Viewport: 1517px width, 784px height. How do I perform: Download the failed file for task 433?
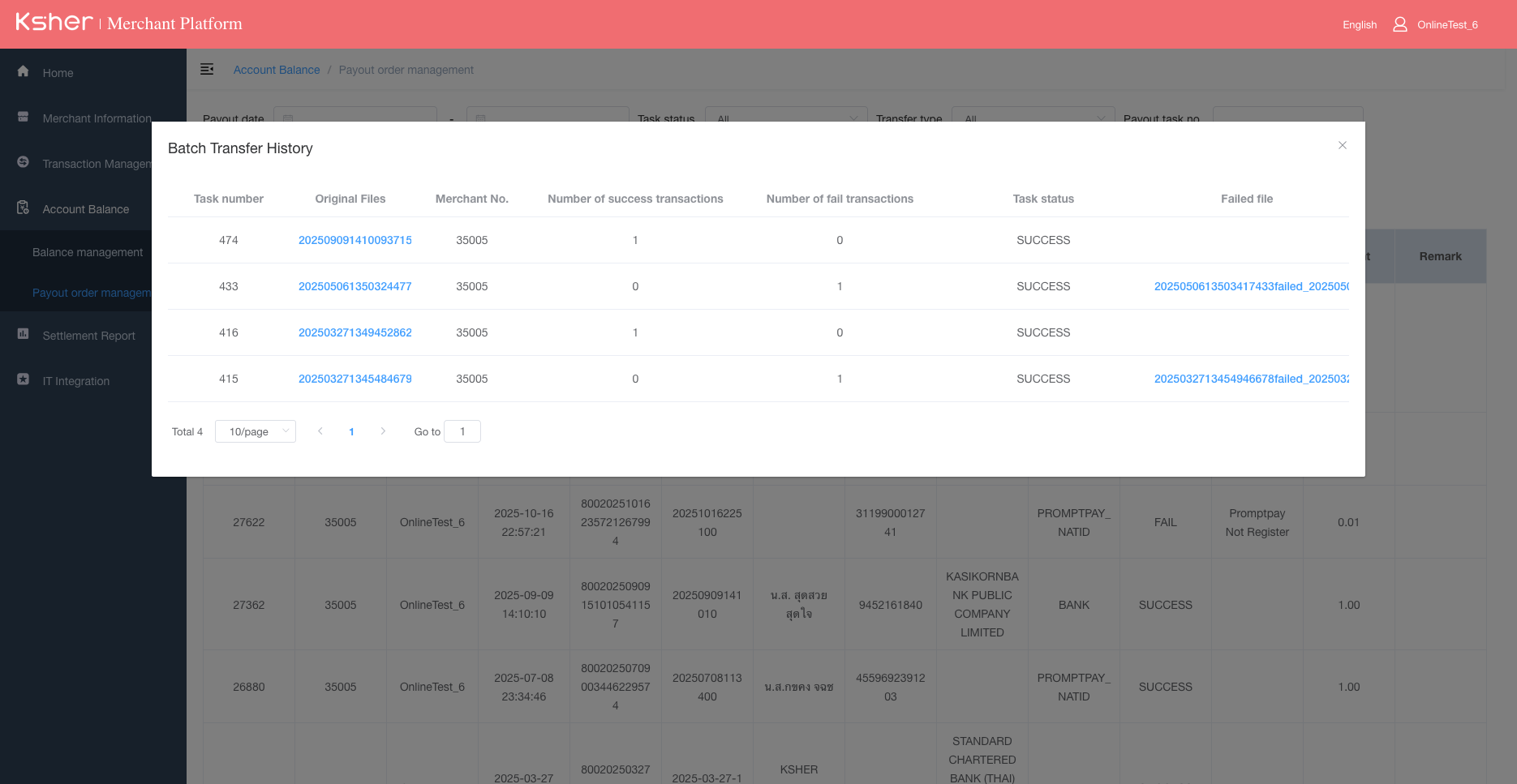pyautogui.click(x=1250, y=286)
